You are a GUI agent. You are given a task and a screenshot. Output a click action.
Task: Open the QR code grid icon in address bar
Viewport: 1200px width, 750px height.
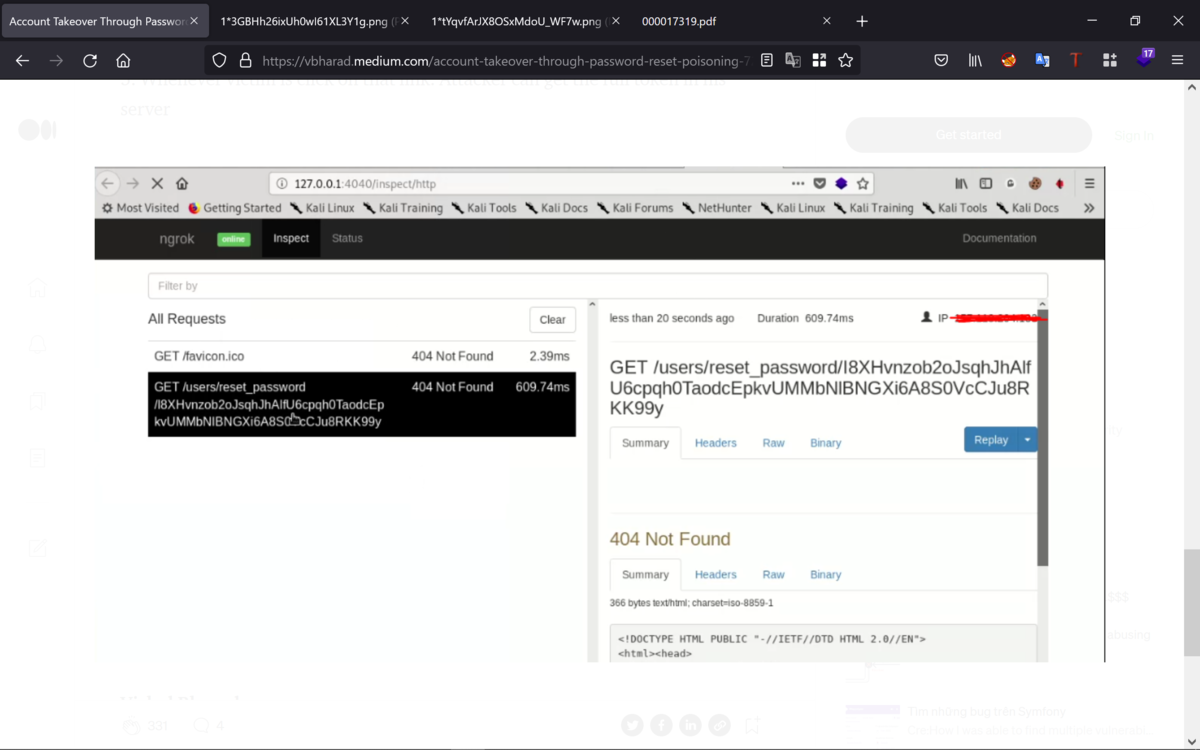click(819, 60)
